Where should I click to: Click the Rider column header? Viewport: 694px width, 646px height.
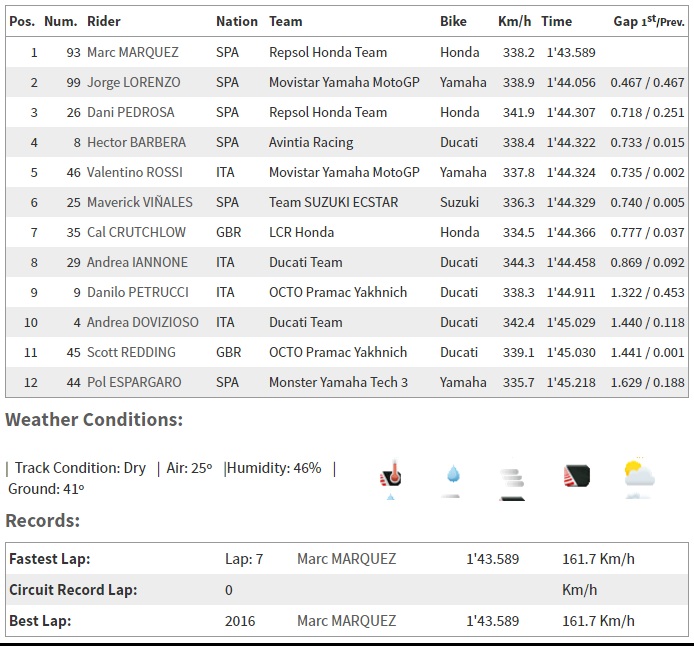click(x=104, y=21)
